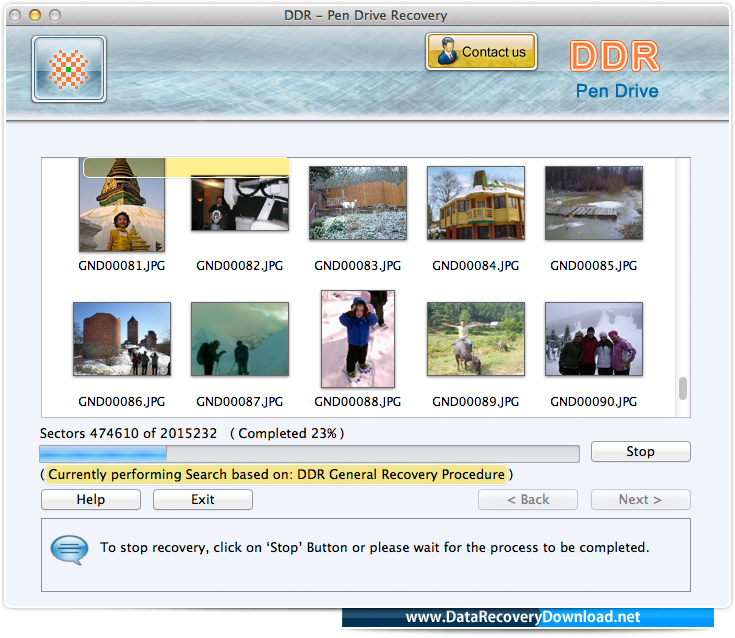Click the GND00085.JPG file name

click(x=594, y=266)
